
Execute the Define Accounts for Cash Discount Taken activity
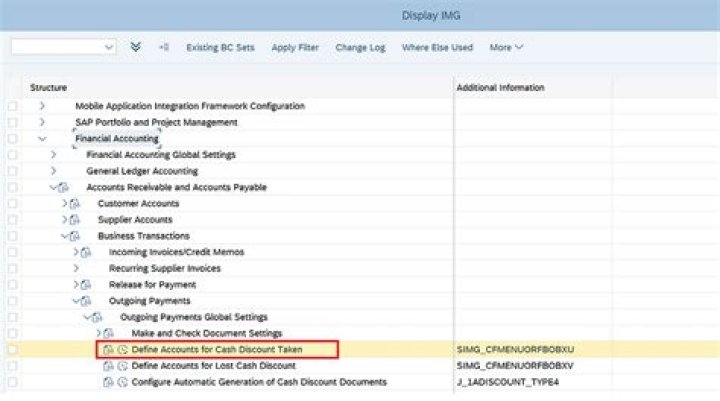coord(123,350)
